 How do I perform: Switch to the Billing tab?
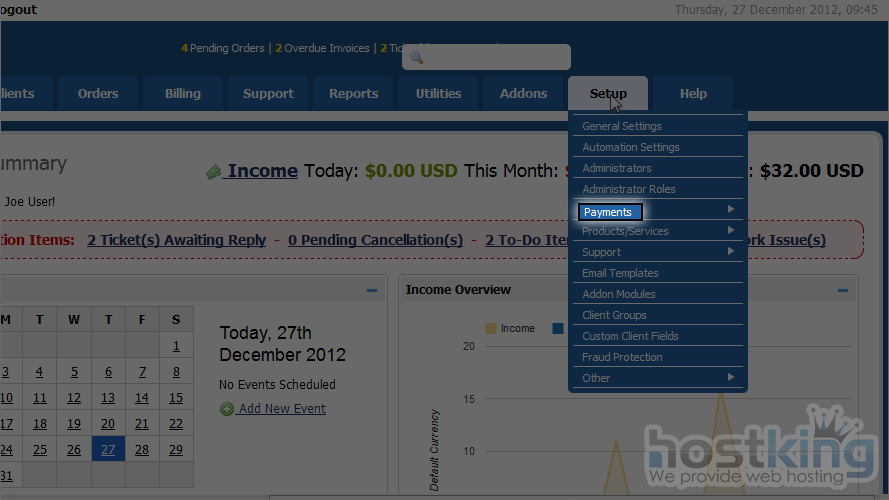tap(183, 94)
